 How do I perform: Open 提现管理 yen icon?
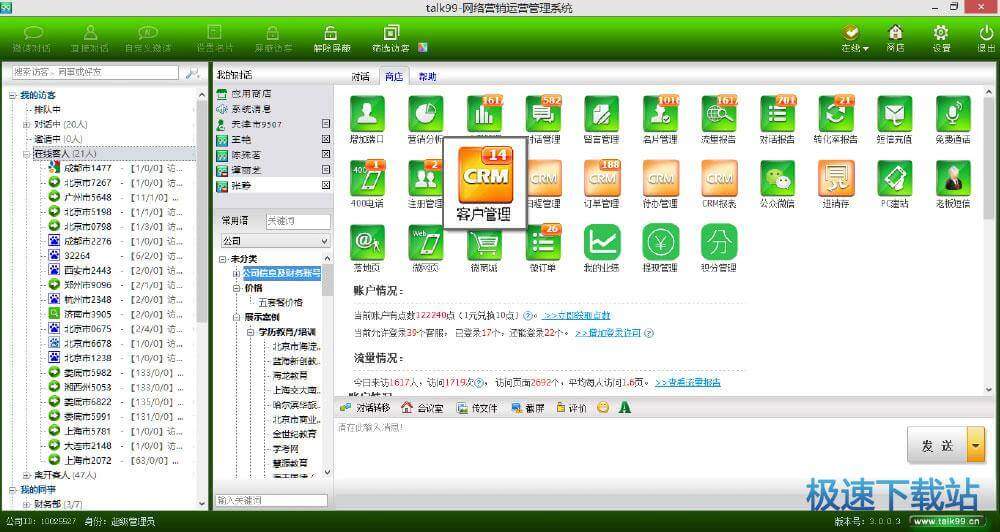pyautogui.click(x=660, y=242)
